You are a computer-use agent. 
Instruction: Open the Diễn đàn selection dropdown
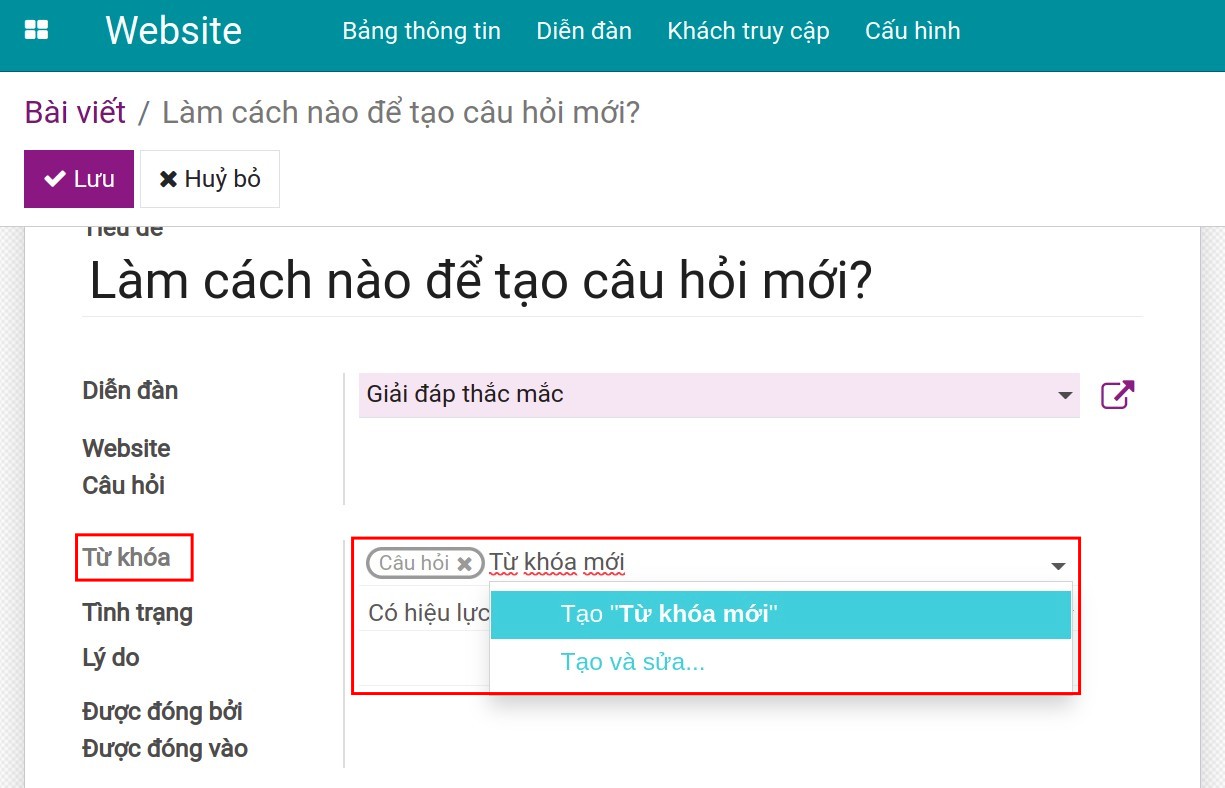pyautogui.click(x=700, y=394)
